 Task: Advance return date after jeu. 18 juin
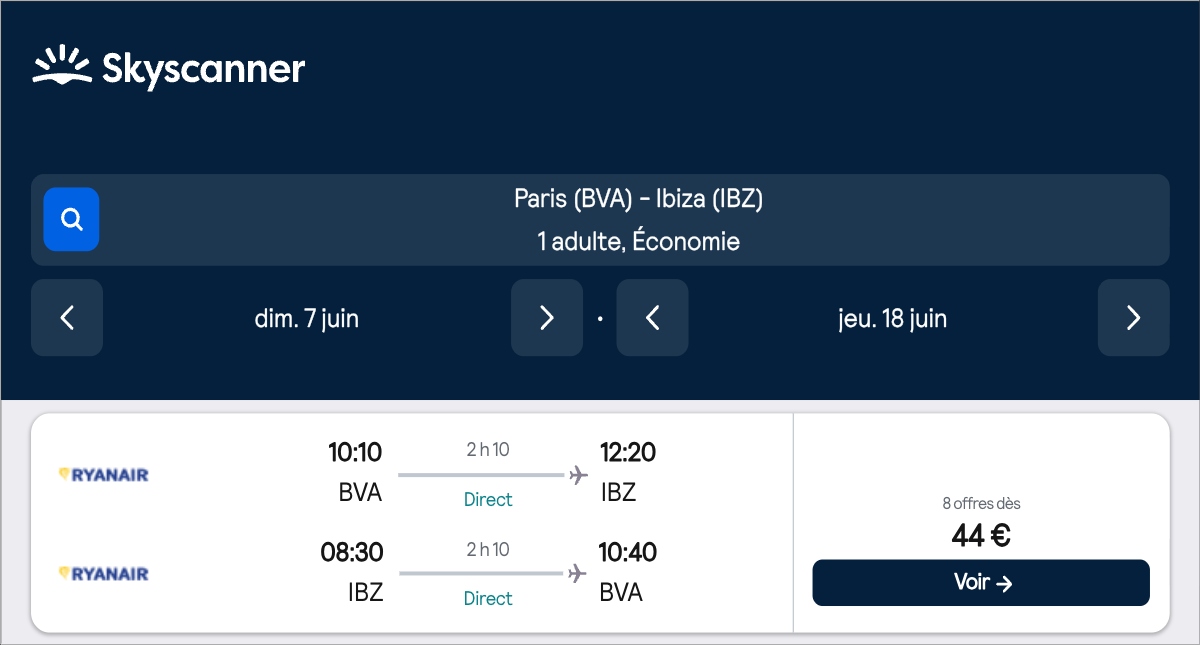pos(1133,318)
